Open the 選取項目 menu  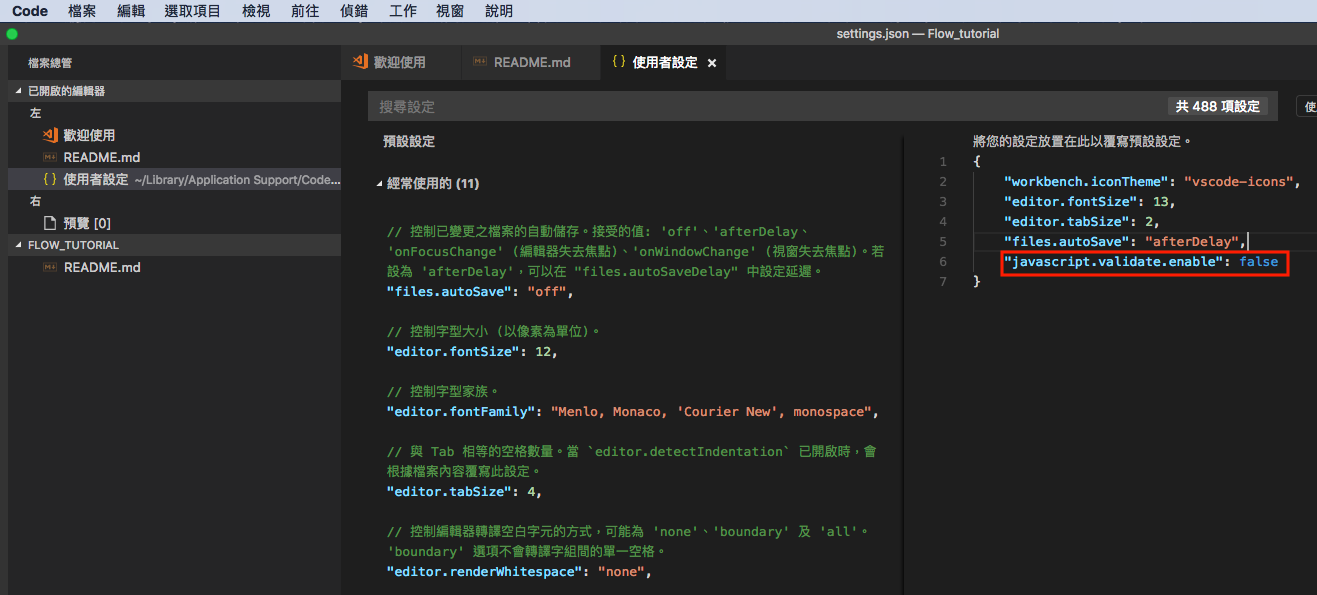click(x=192, y=11)
